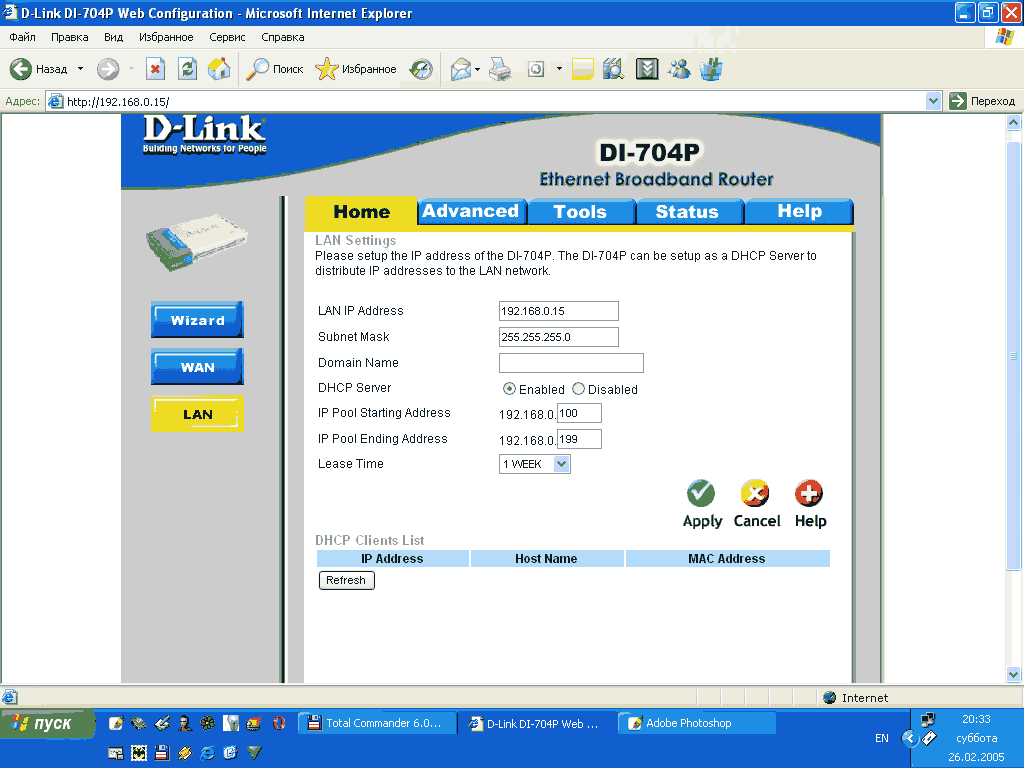The image size is (1024, 768).
Task: Click network connection tray icon
Action: point(927,720)
